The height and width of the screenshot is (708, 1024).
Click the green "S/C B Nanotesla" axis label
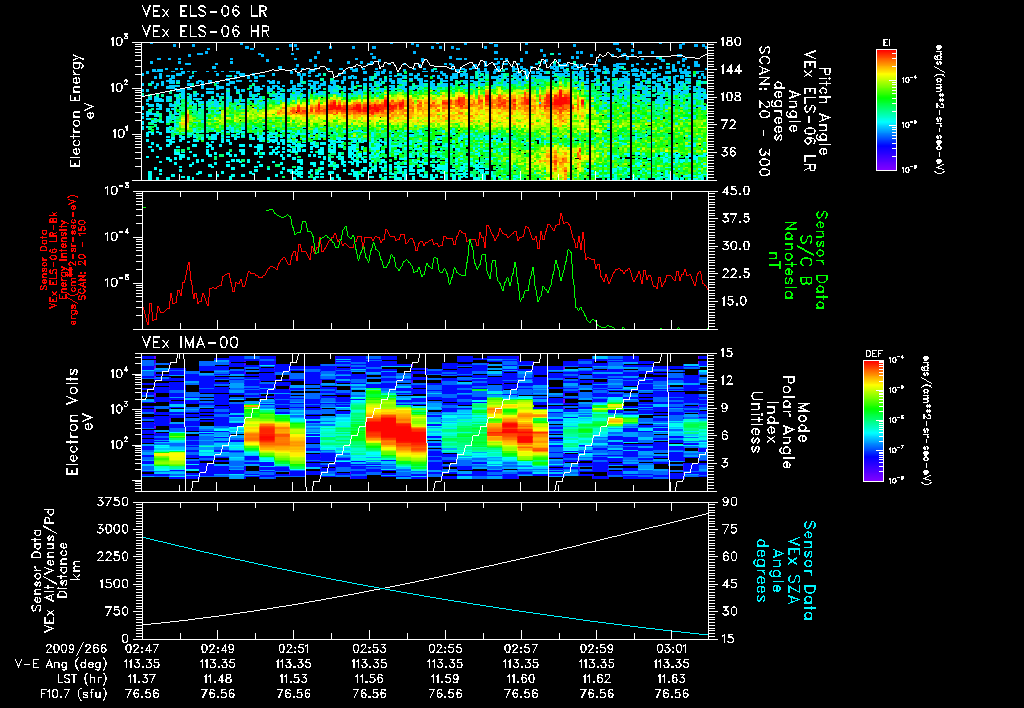tap(789, 260)
